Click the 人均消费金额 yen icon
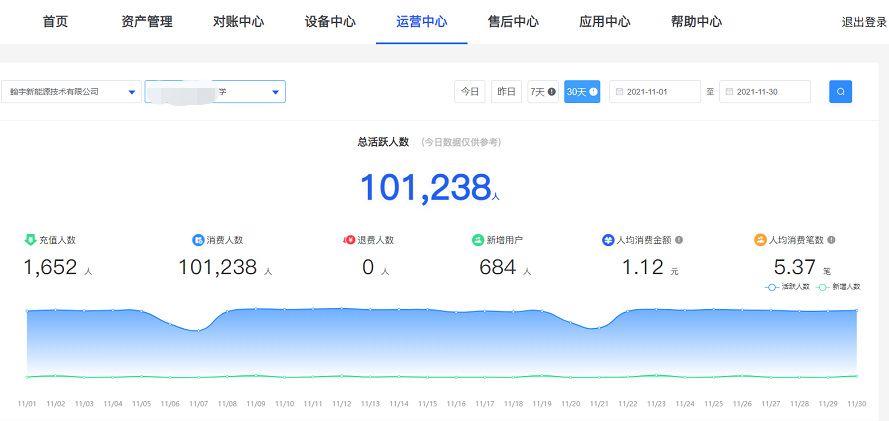 (x=607, y=240)
